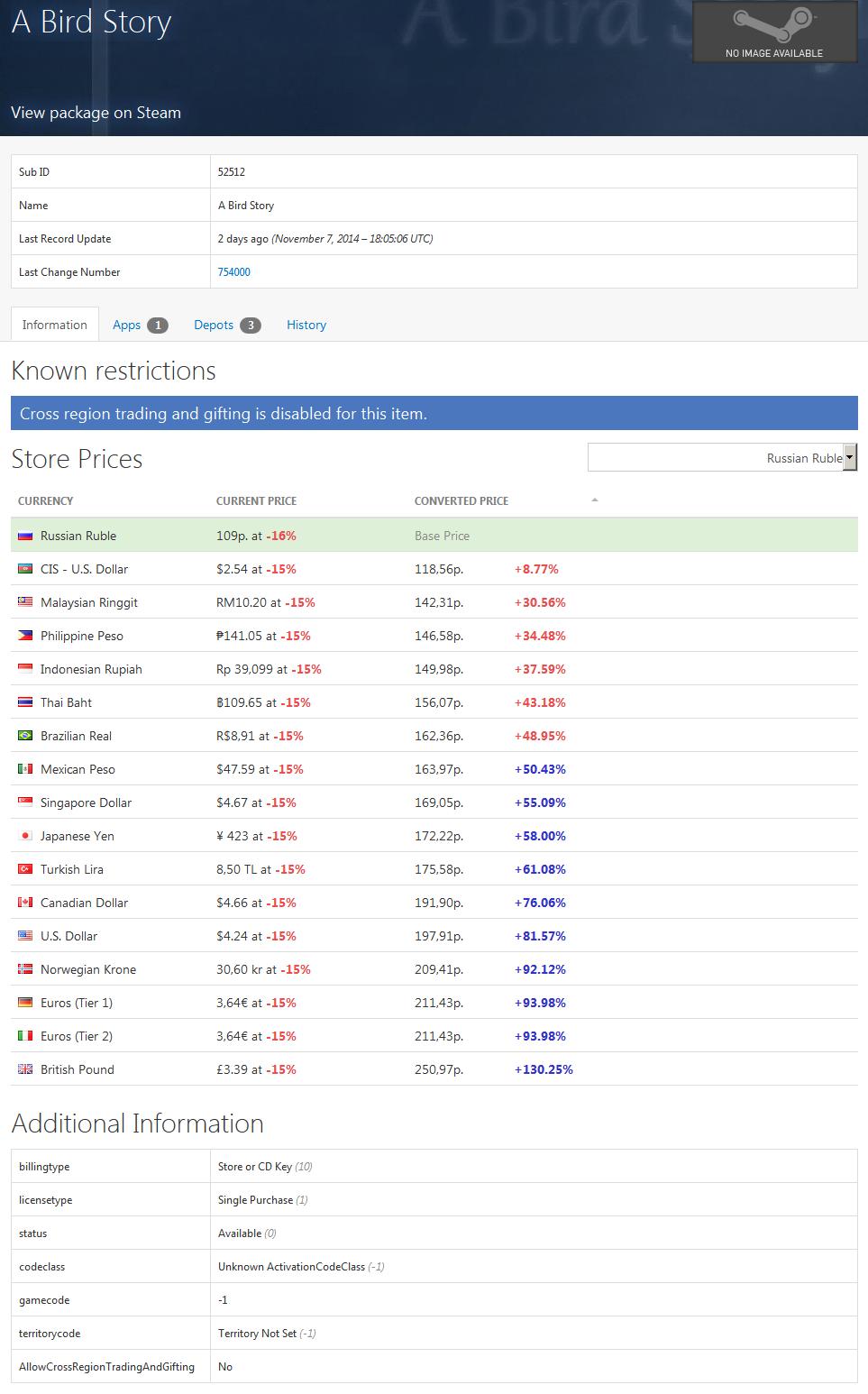Click the Steam logo image placeholder
This screenshot has height=1394, width=868.
pyautogui.click(x=774, y=32)
